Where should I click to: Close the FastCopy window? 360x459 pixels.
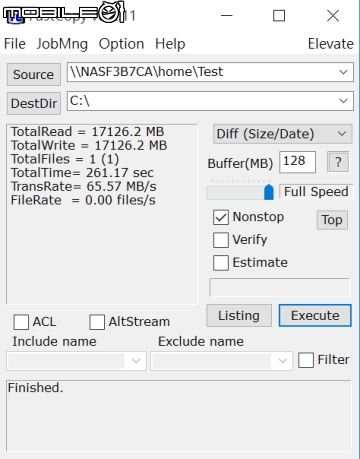coord(333,16)
